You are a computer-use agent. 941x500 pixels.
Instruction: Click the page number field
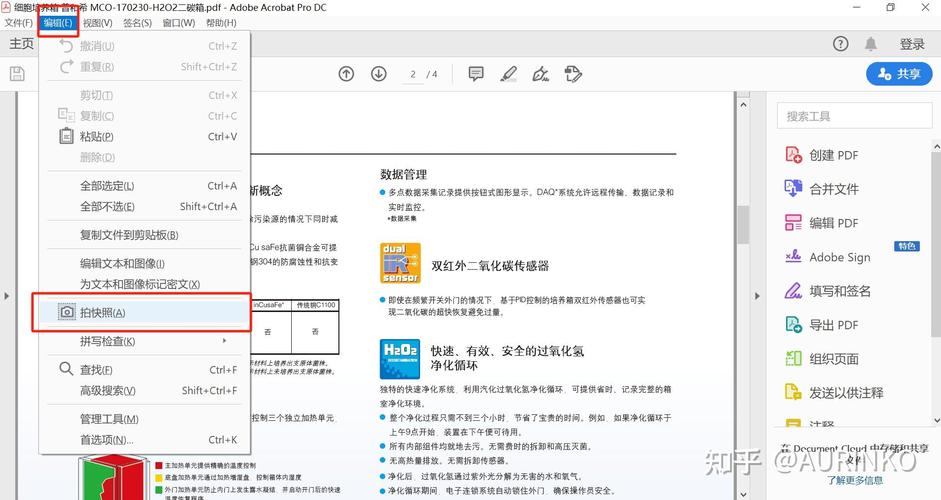pos(413,74)
